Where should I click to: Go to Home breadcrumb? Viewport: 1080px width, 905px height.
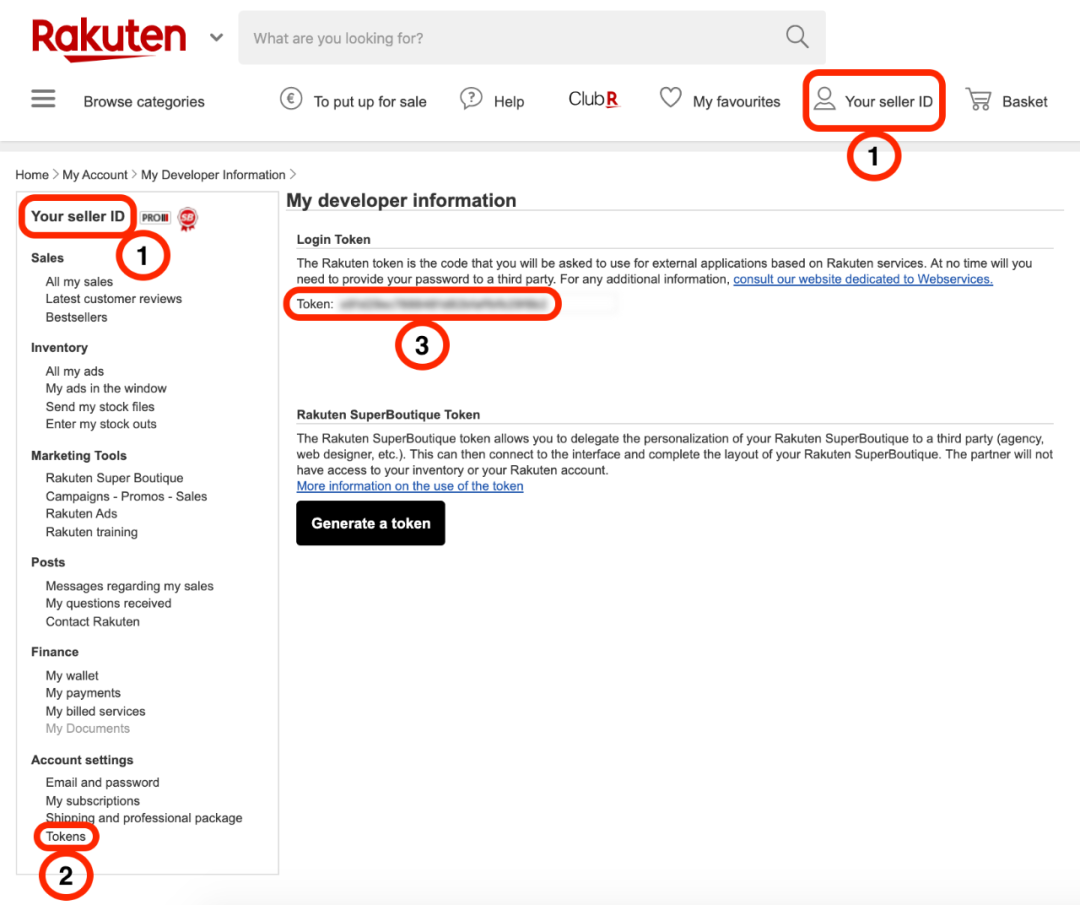point(32,175)
